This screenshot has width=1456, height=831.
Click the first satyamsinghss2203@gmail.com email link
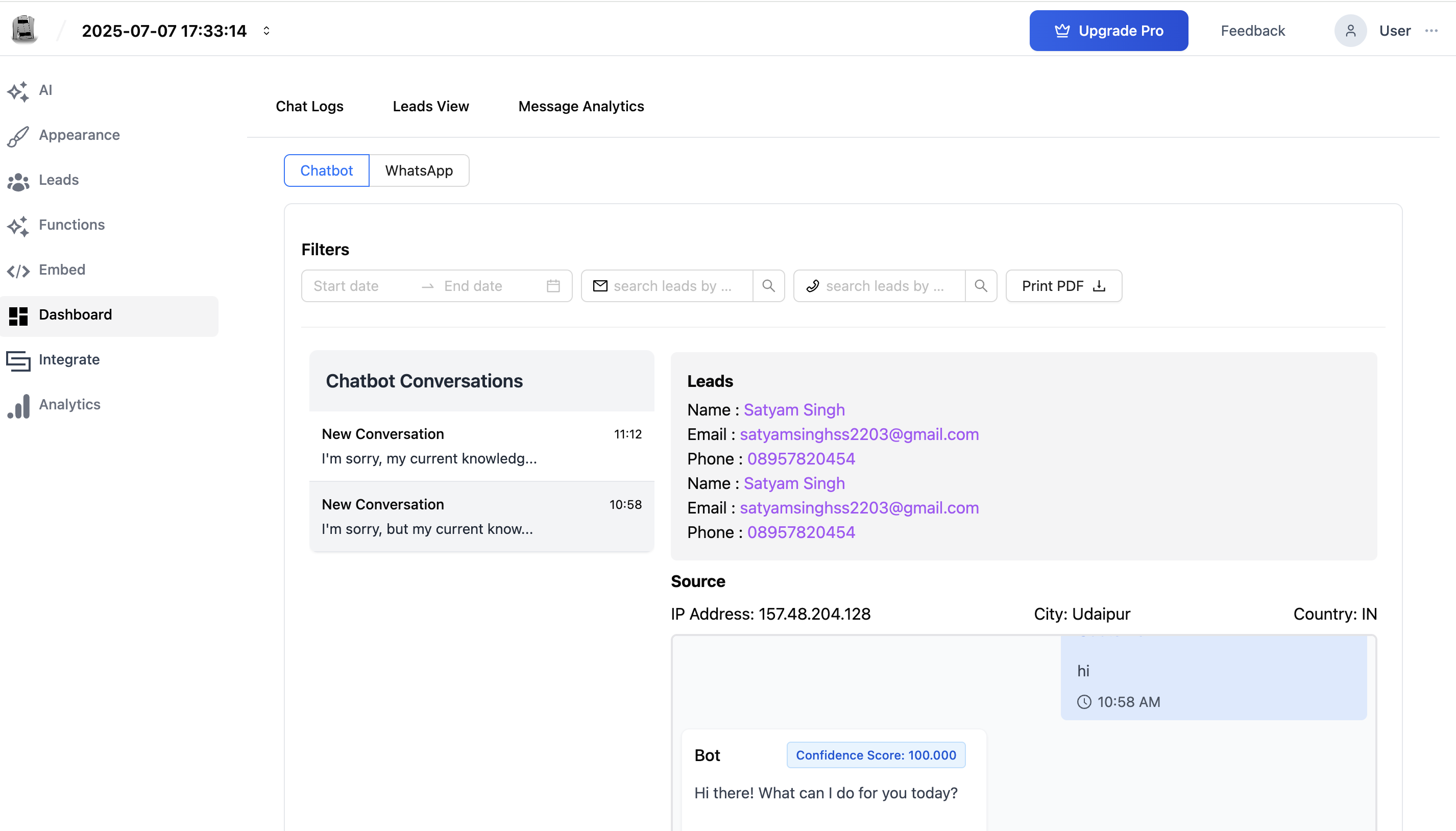coord(859,435)
